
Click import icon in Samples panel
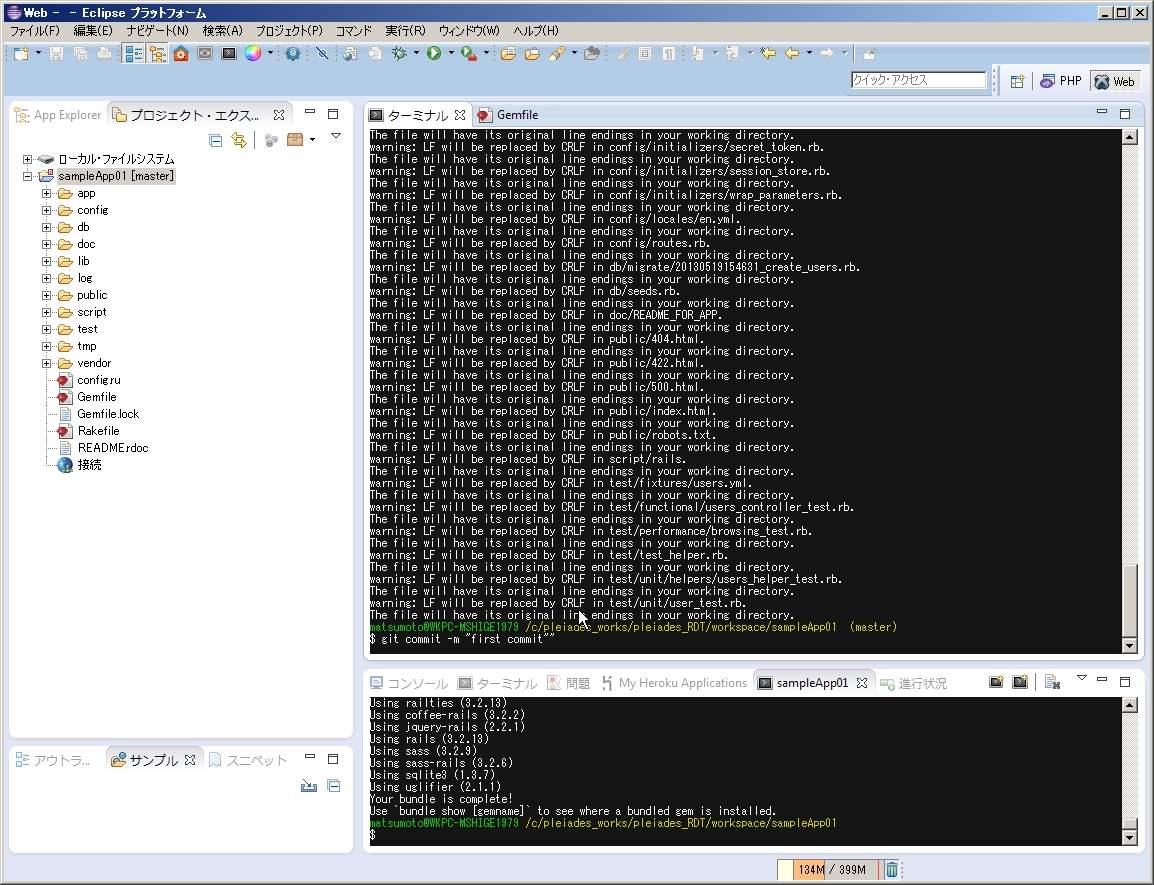pyautogui.click(x=309, y=786)
